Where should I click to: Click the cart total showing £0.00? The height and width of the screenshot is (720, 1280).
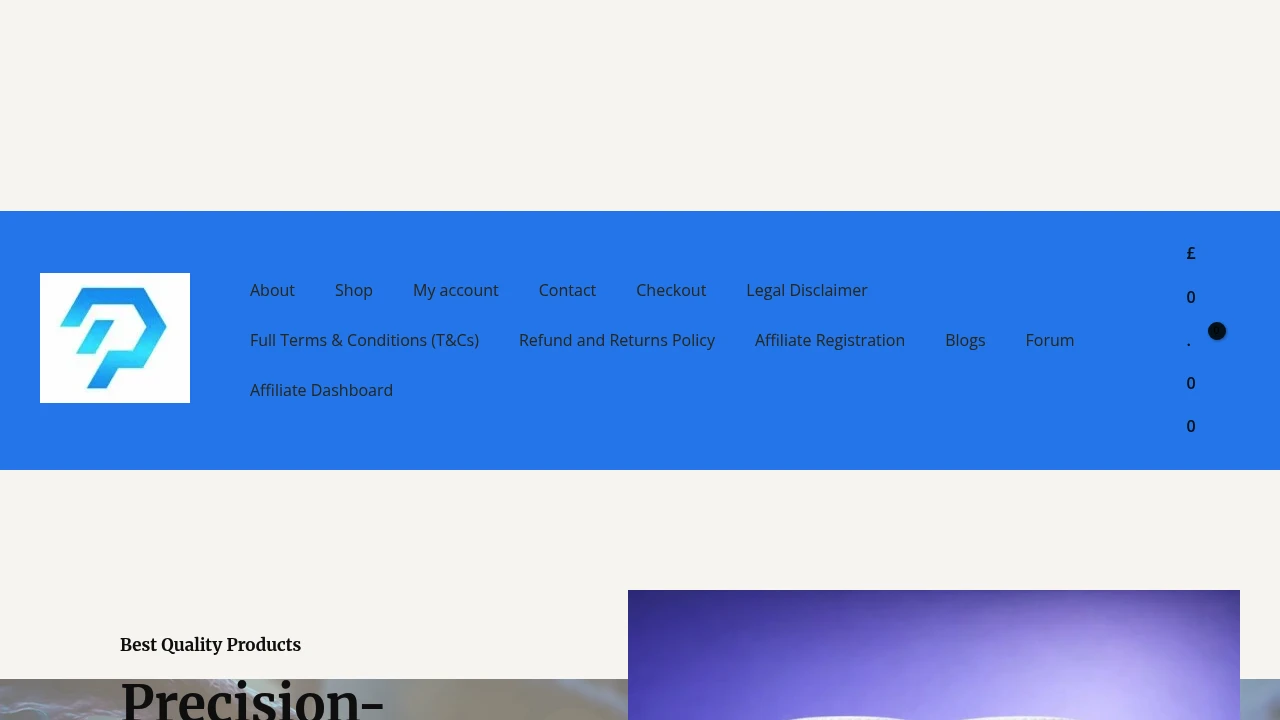[x=1191, y=340]
